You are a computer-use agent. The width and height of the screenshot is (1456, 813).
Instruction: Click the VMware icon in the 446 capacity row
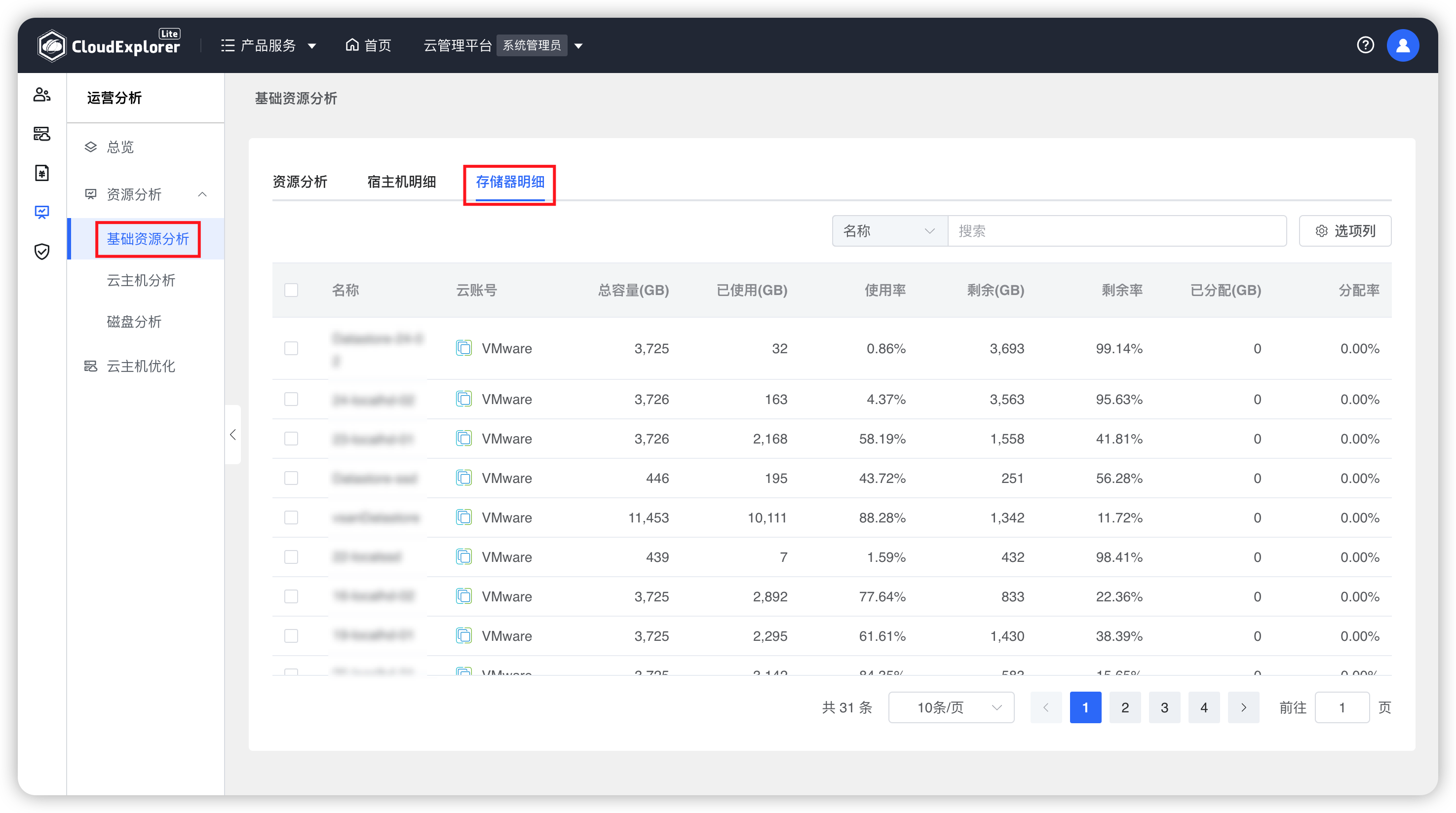coord(464,478)
